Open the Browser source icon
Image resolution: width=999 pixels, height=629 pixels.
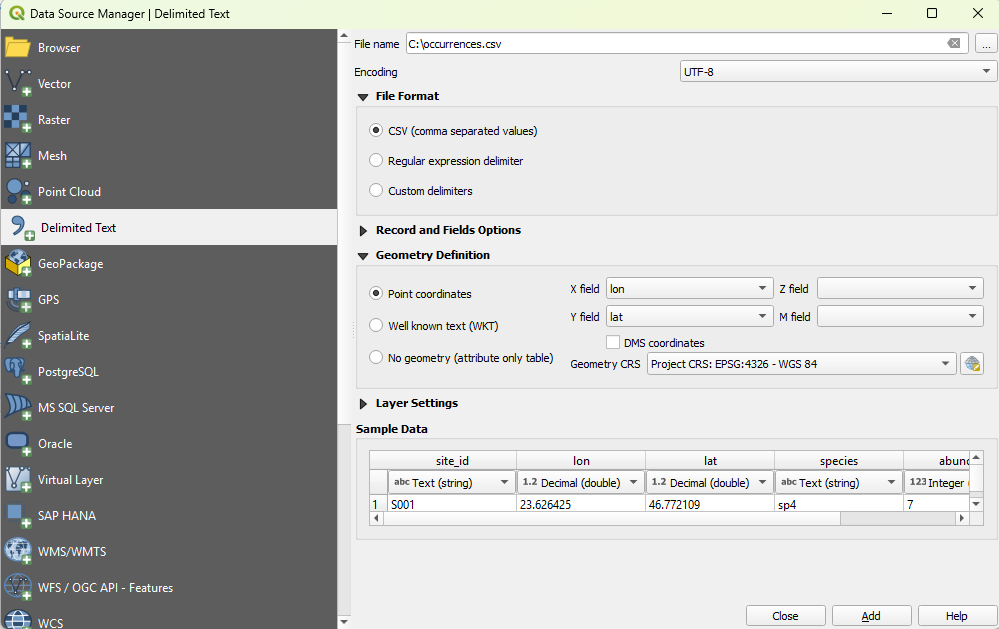[17, 48]
